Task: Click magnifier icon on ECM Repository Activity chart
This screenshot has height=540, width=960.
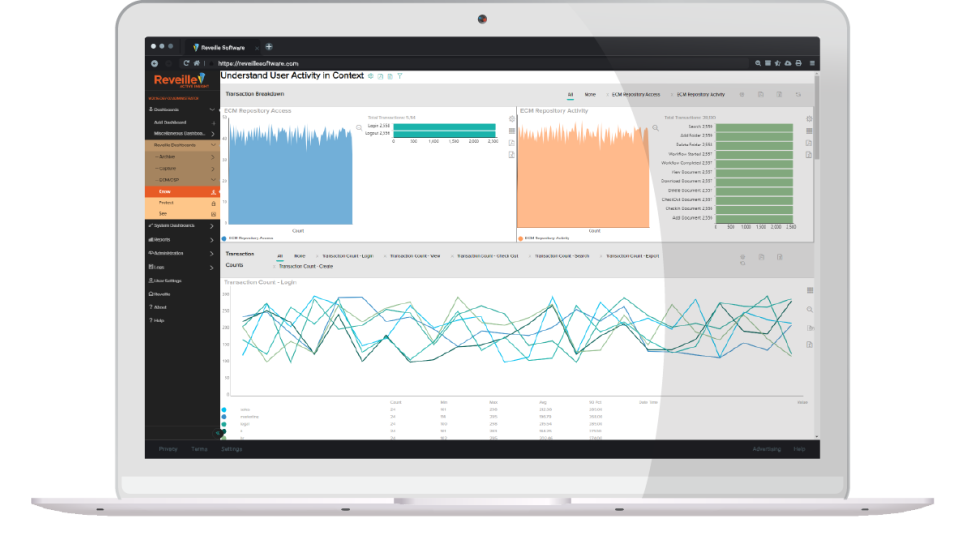Action: tap(656, 128)
